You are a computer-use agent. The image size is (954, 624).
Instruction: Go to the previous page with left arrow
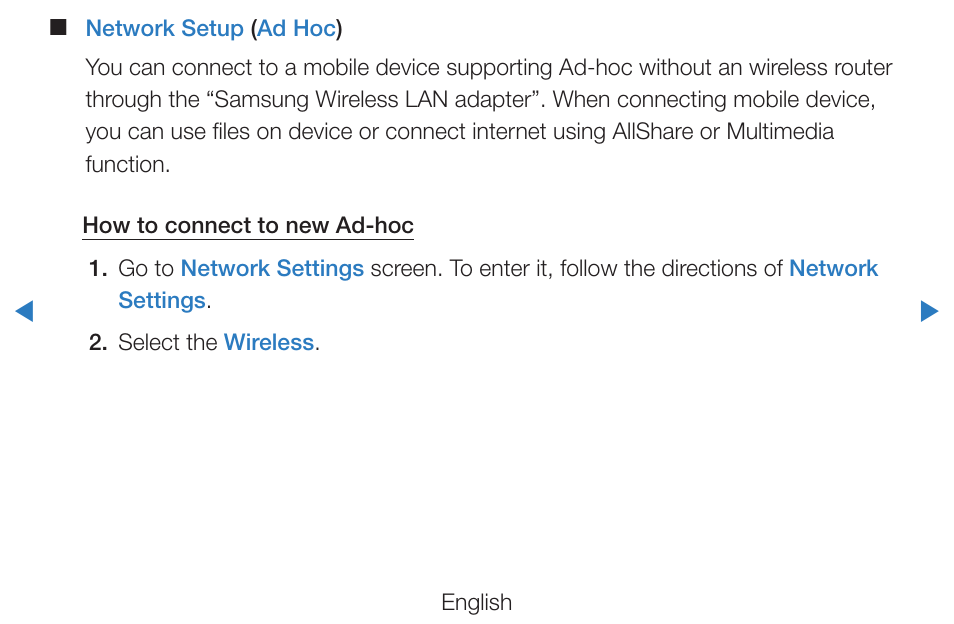click(24, 311)
